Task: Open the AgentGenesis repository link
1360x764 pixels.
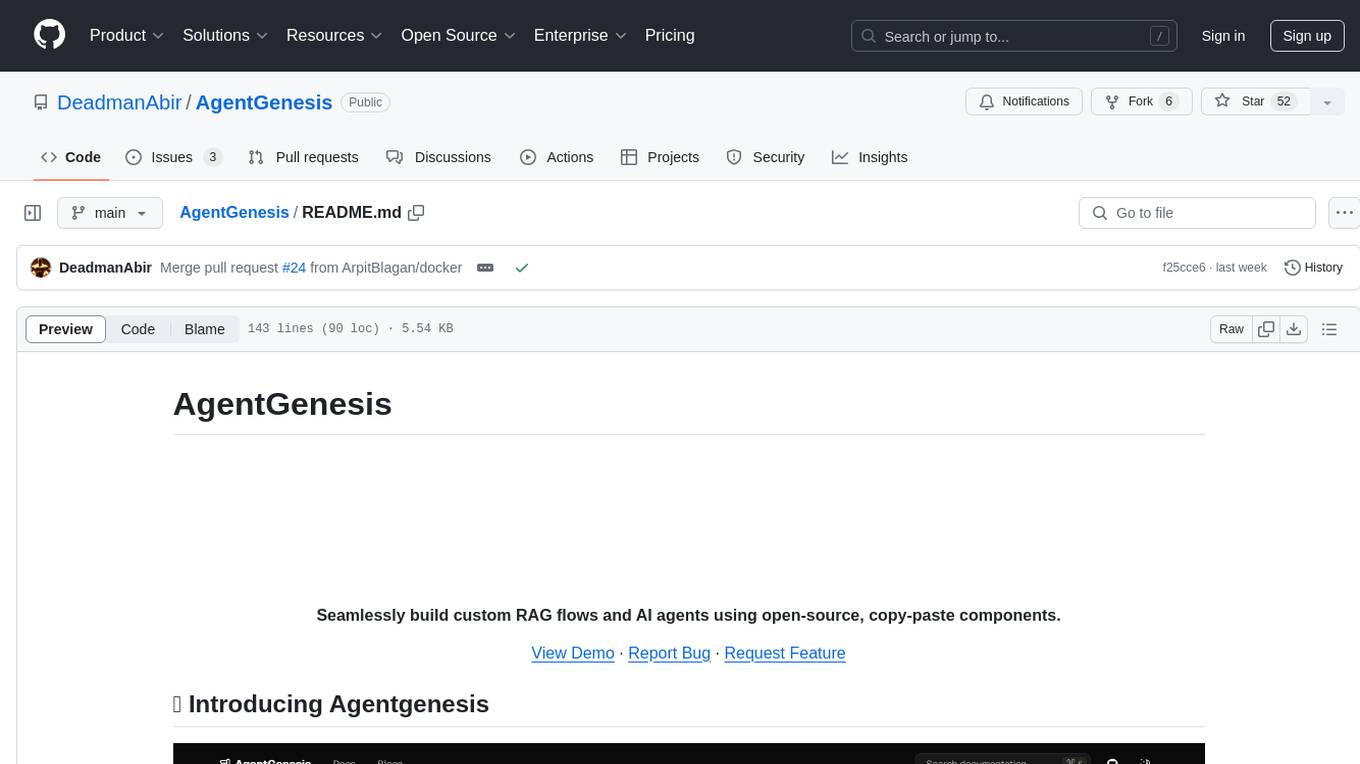Action: (264, 102)
